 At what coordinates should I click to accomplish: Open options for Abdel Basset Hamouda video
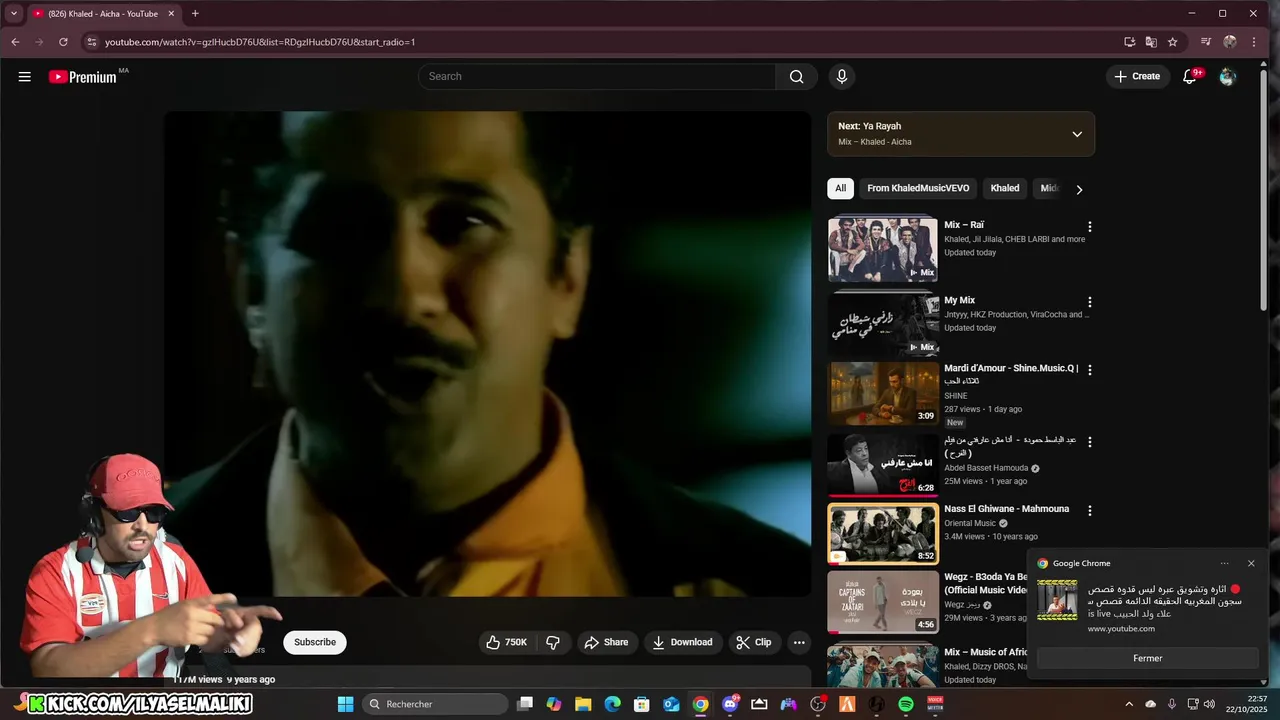[x=1090, y=442]
